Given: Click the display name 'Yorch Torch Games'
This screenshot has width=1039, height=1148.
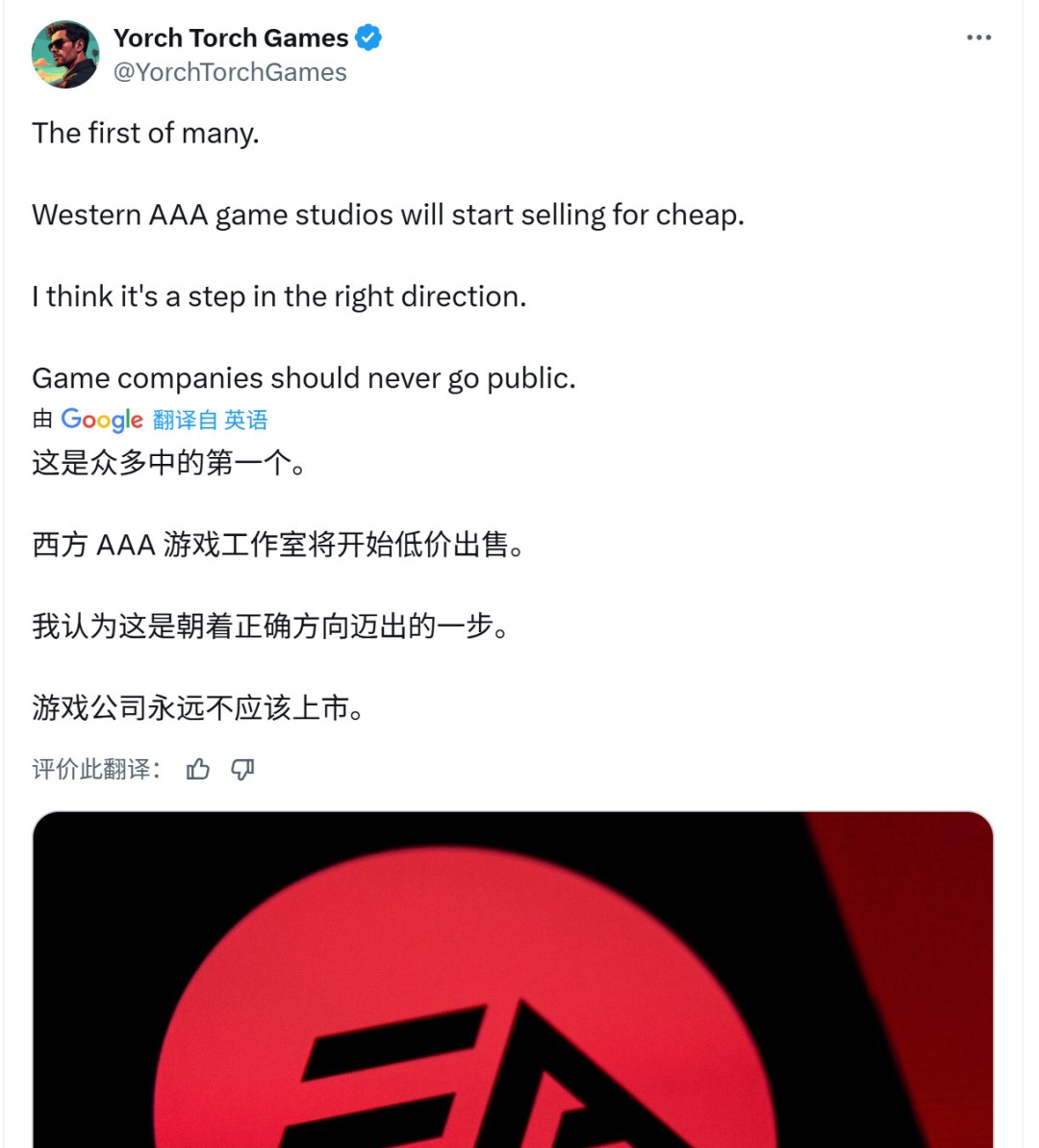Looking at the screenshot, I should [231, 38].
